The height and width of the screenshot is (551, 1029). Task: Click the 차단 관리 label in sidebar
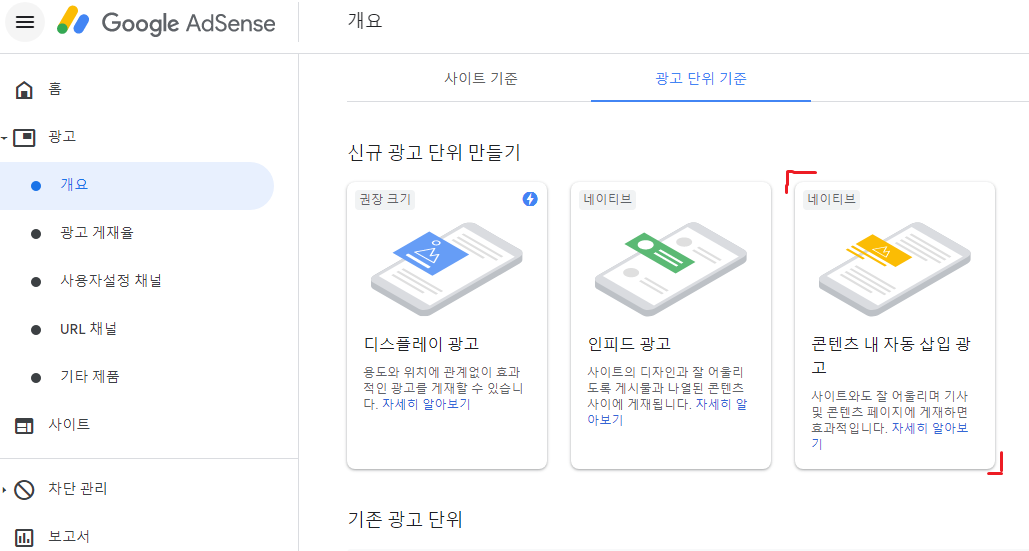pos(77,489)
